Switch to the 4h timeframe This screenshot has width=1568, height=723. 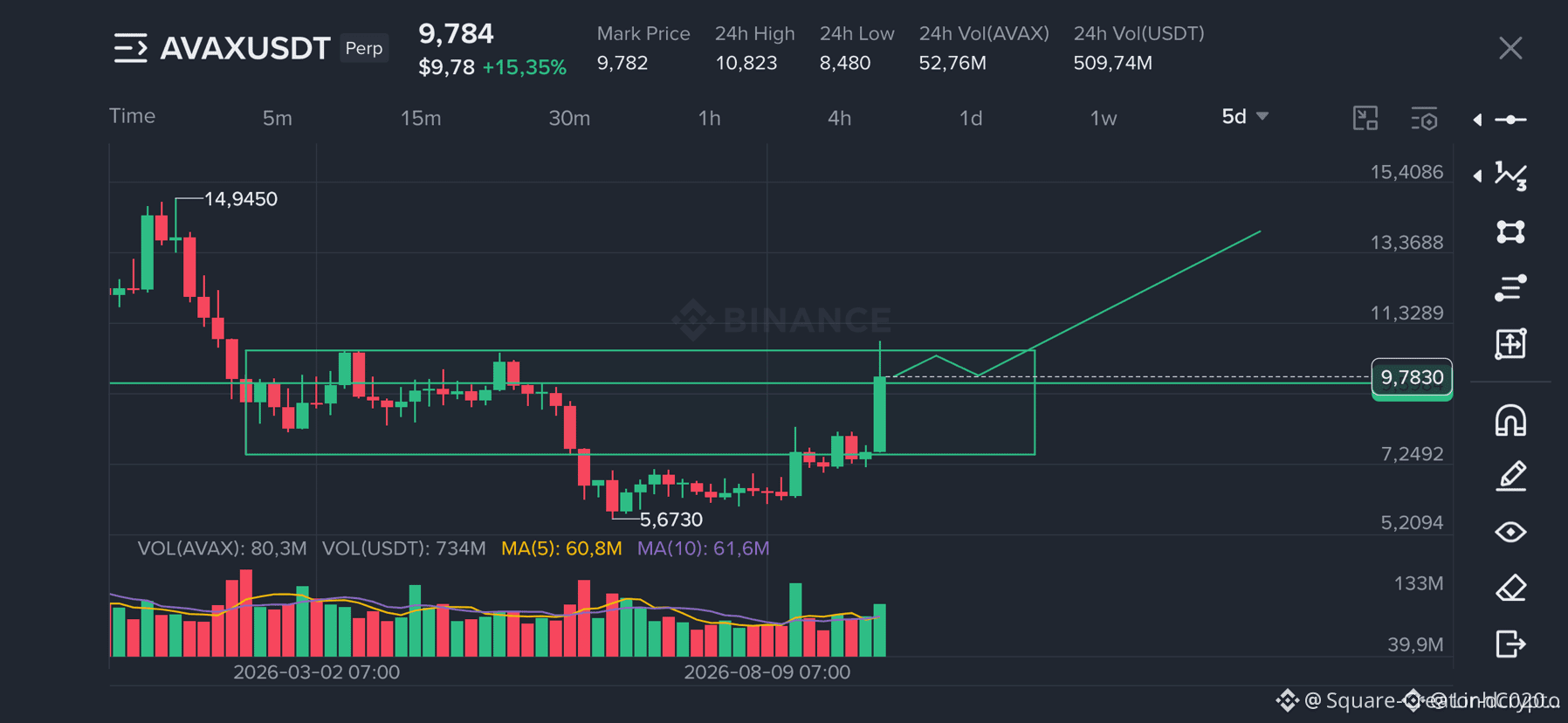[839, 118]
